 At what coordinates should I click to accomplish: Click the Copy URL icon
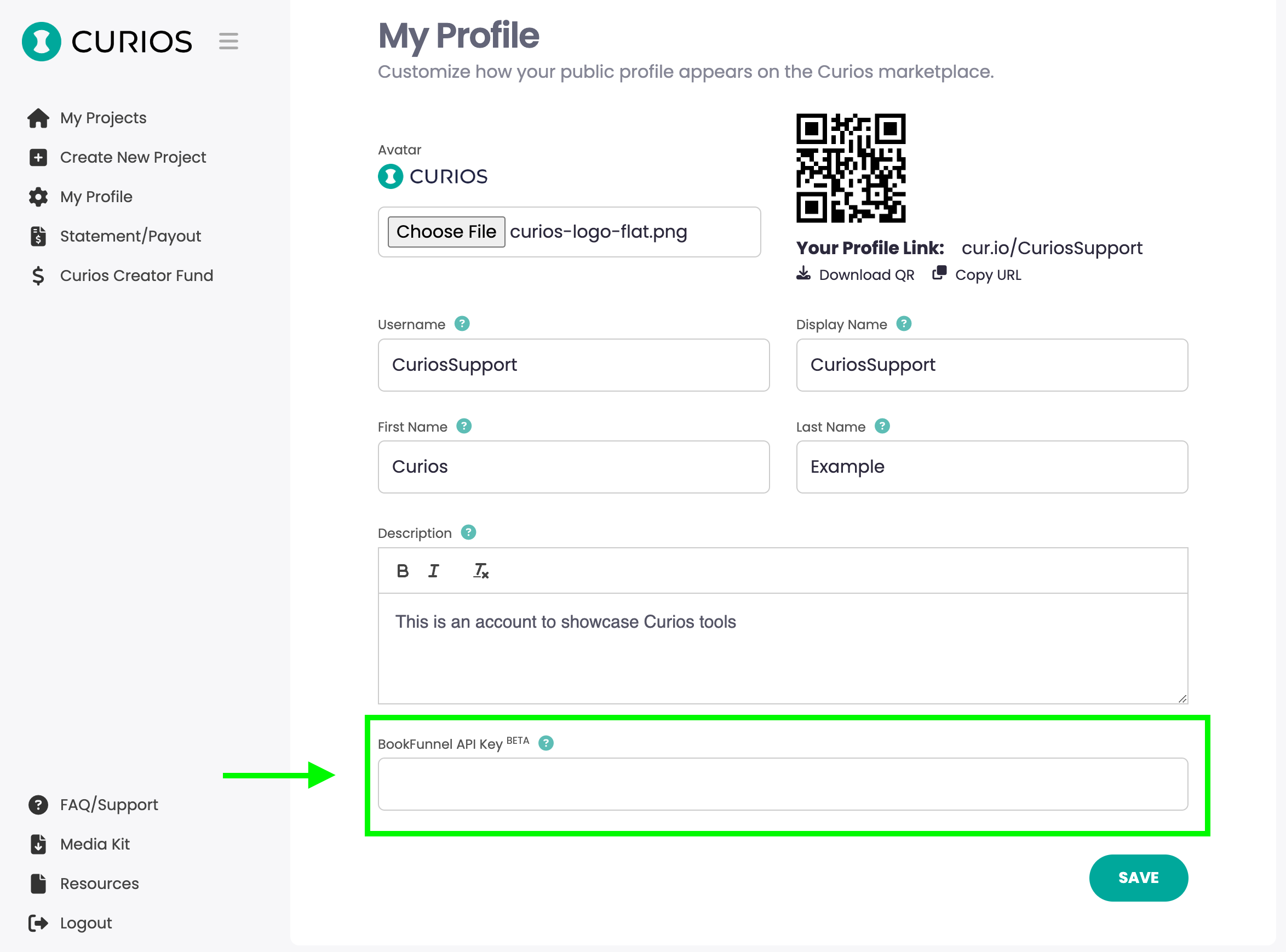(x=940, y=273)
